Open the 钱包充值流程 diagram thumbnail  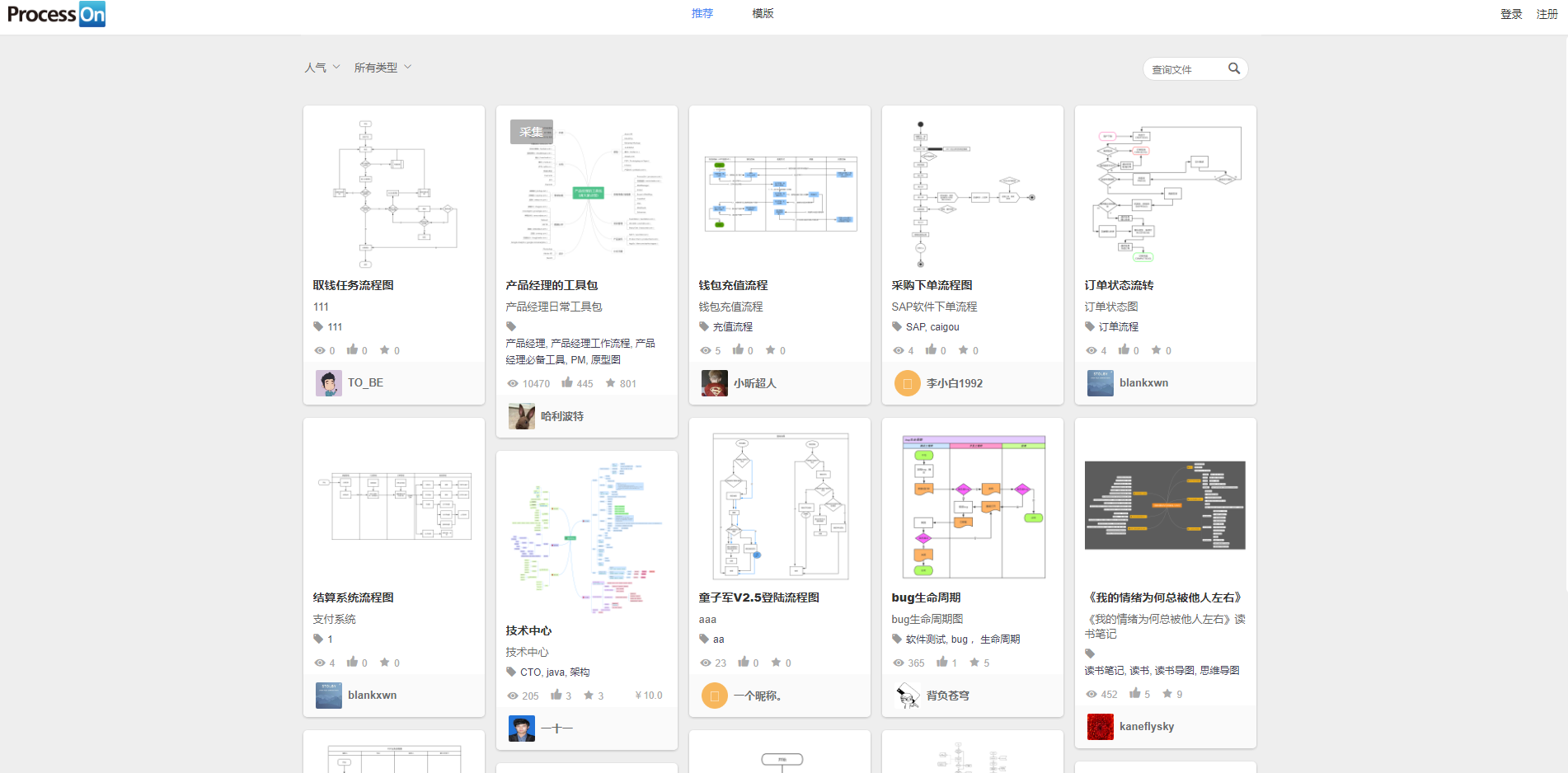(x=780, y=194)
